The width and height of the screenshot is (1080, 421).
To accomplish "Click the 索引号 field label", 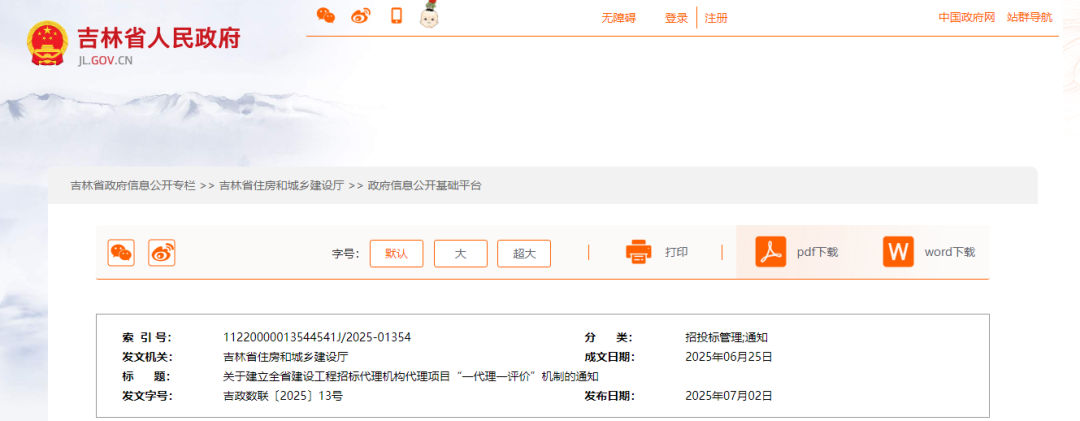I will (147, 337).
